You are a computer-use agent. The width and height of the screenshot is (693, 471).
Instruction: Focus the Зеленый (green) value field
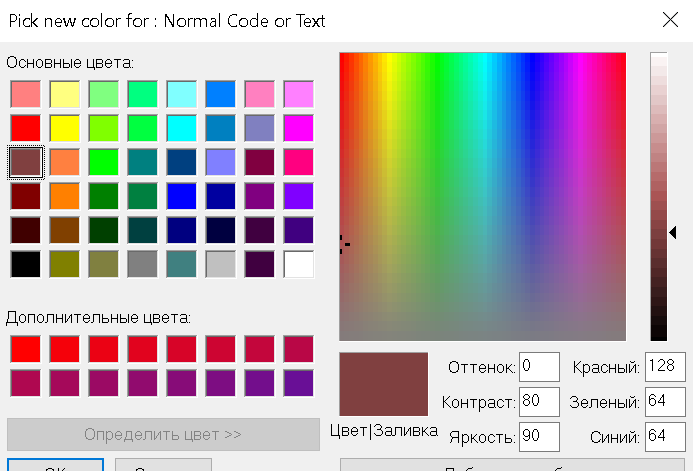tap(665, 402)
